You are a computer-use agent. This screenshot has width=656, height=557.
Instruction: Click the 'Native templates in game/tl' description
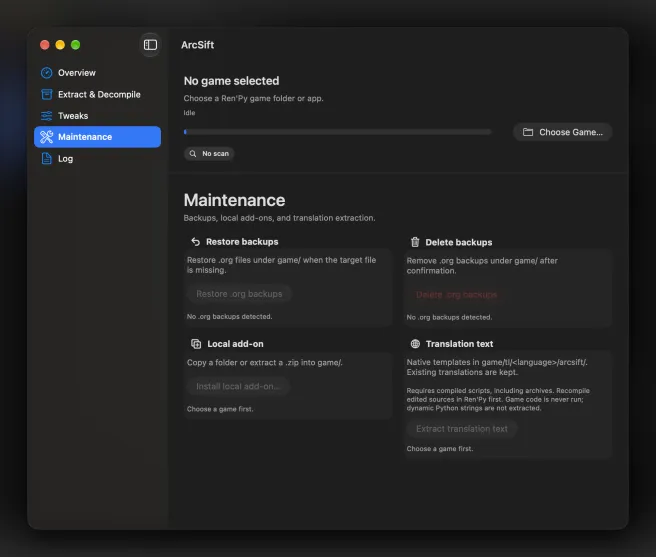pyautogui.click(x=497, y=367)
